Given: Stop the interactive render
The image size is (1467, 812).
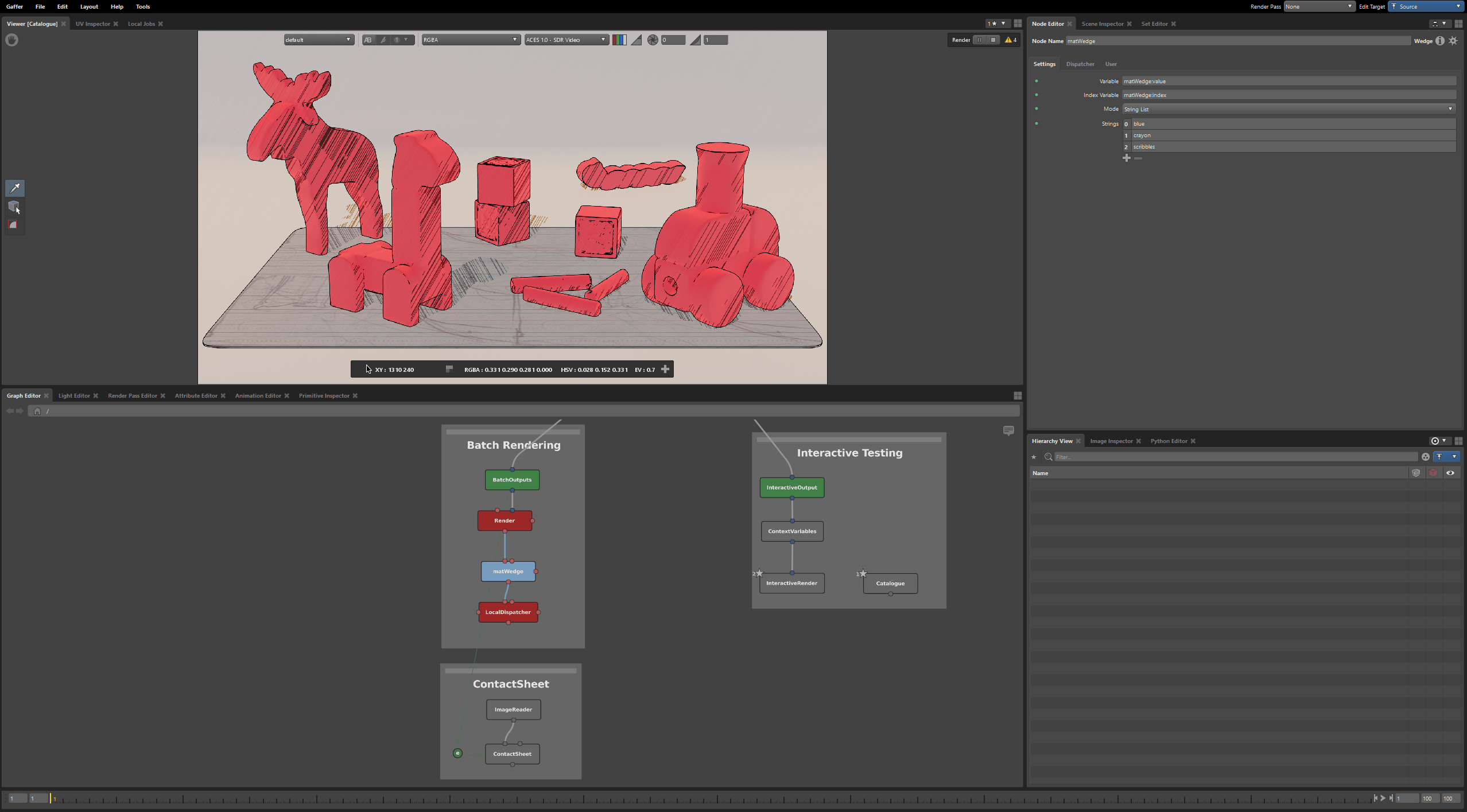Looking at the screenshot, I should tap(993, 40).
